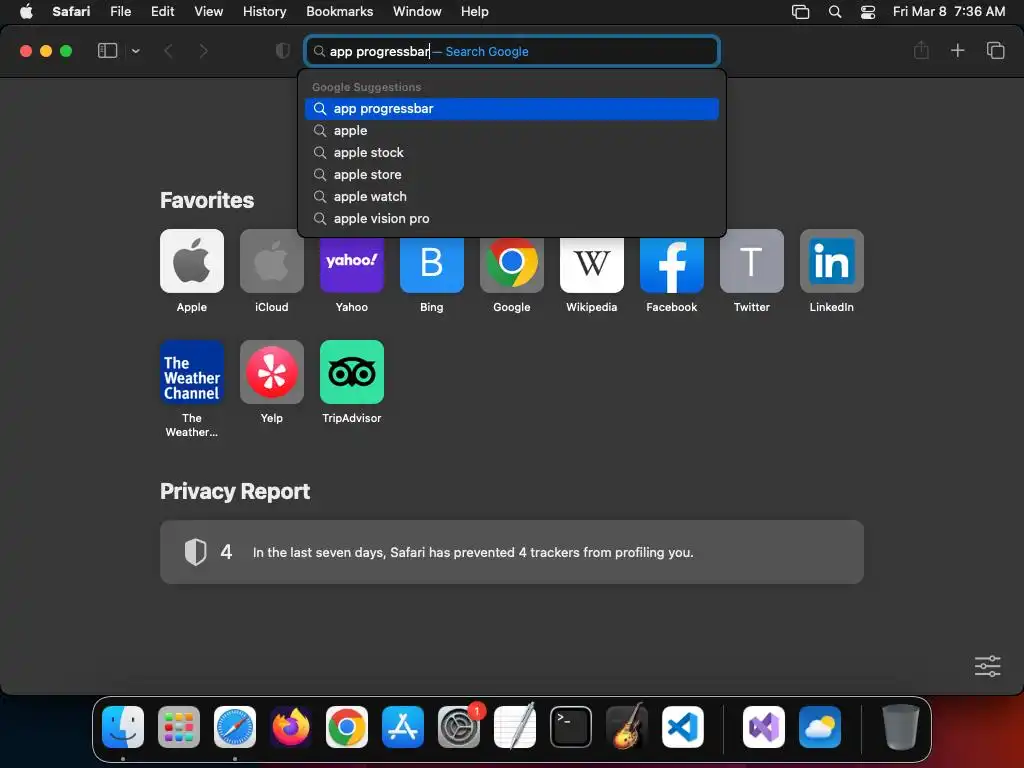
Task: Open the Bing favorite
Action: [x=432, y=264]
